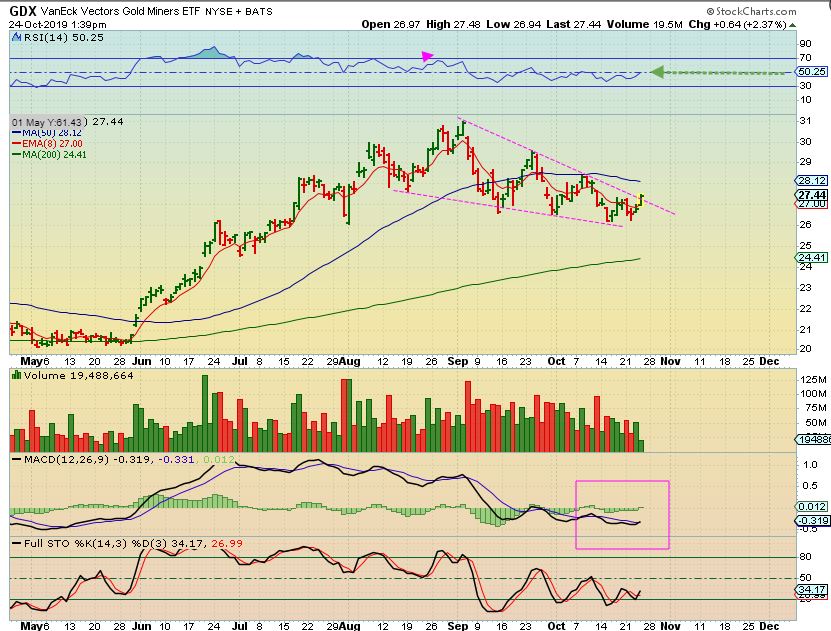Click the Jun label on main chart date axis
The image size is (831, 631).
pos(142,361)
